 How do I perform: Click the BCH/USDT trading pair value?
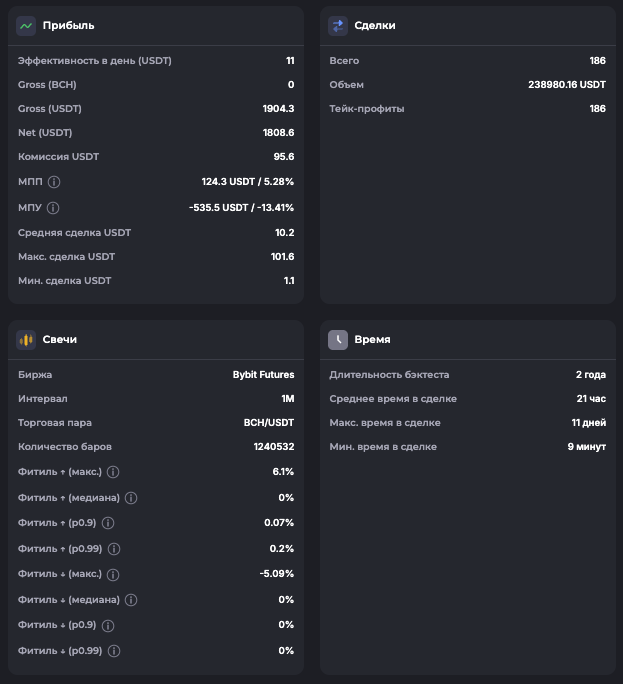[x=269, y=423]
